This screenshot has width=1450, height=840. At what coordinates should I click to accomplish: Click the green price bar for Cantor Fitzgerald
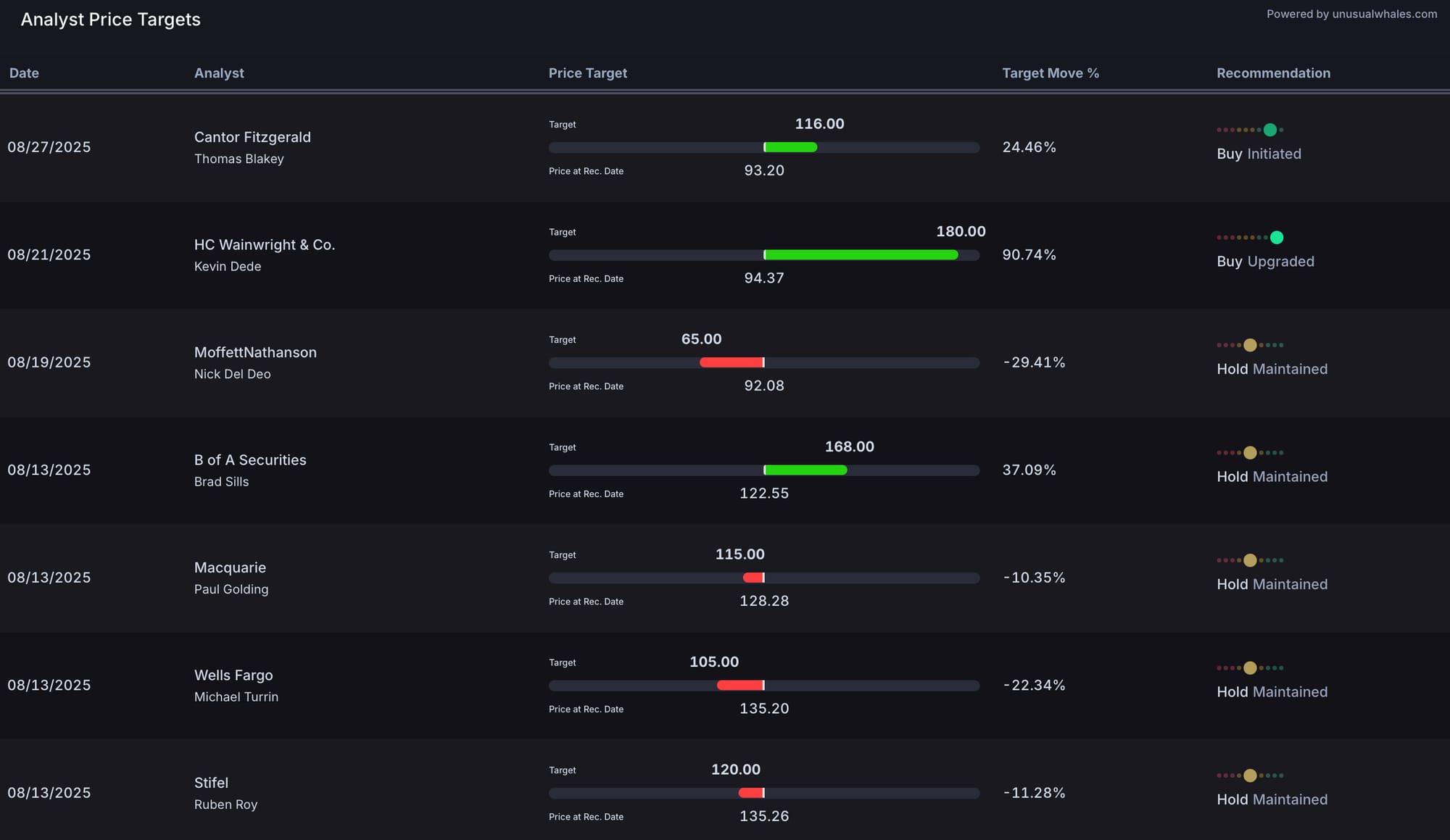[791, 147]
